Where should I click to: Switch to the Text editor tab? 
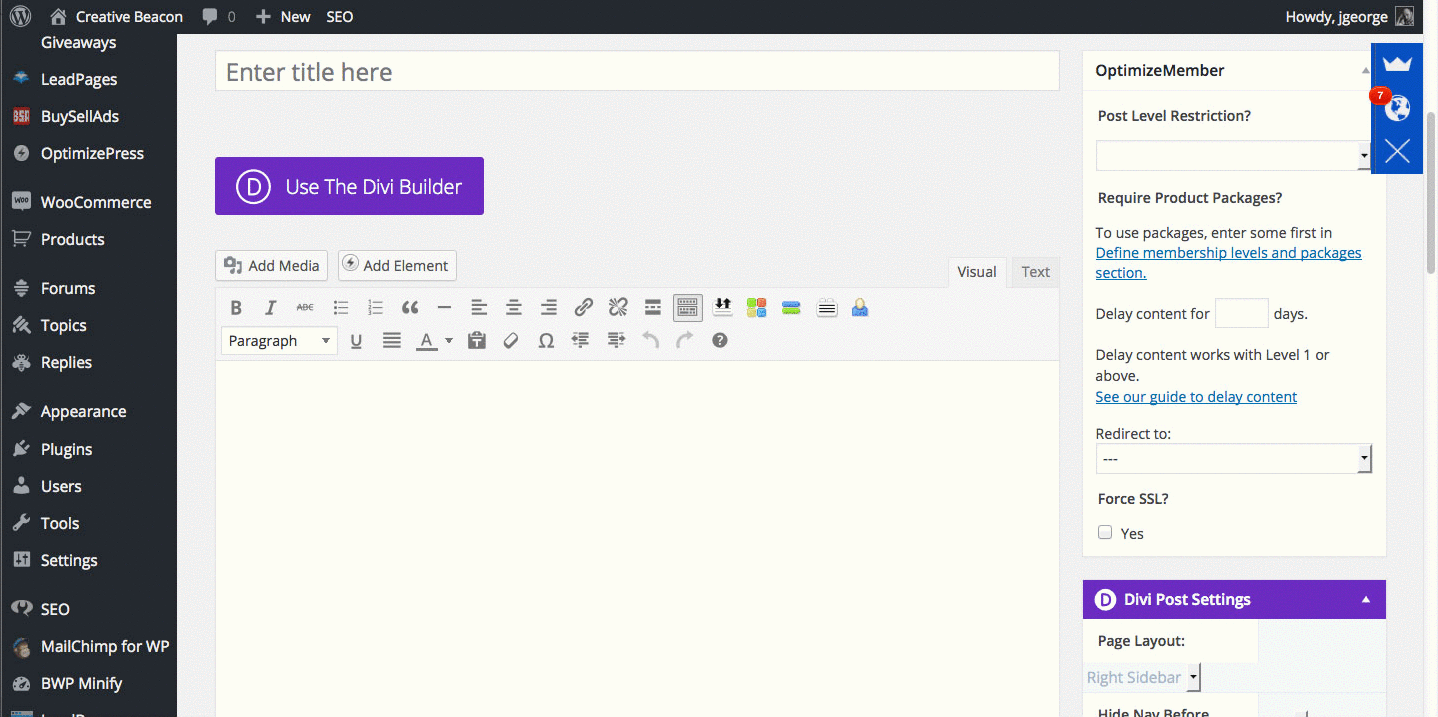[x=1035, y=271]
